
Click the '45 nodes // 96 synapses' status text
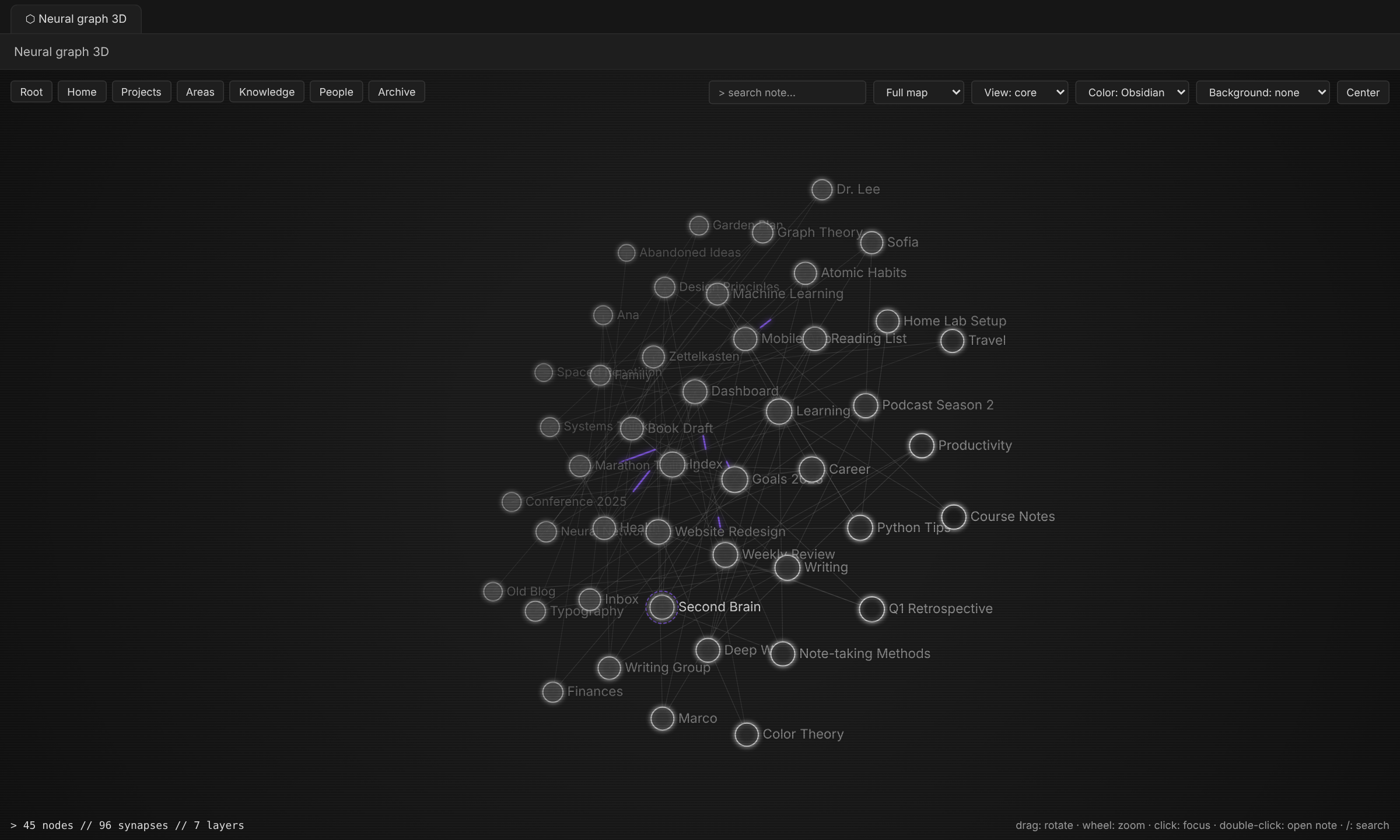pos(127,825)
